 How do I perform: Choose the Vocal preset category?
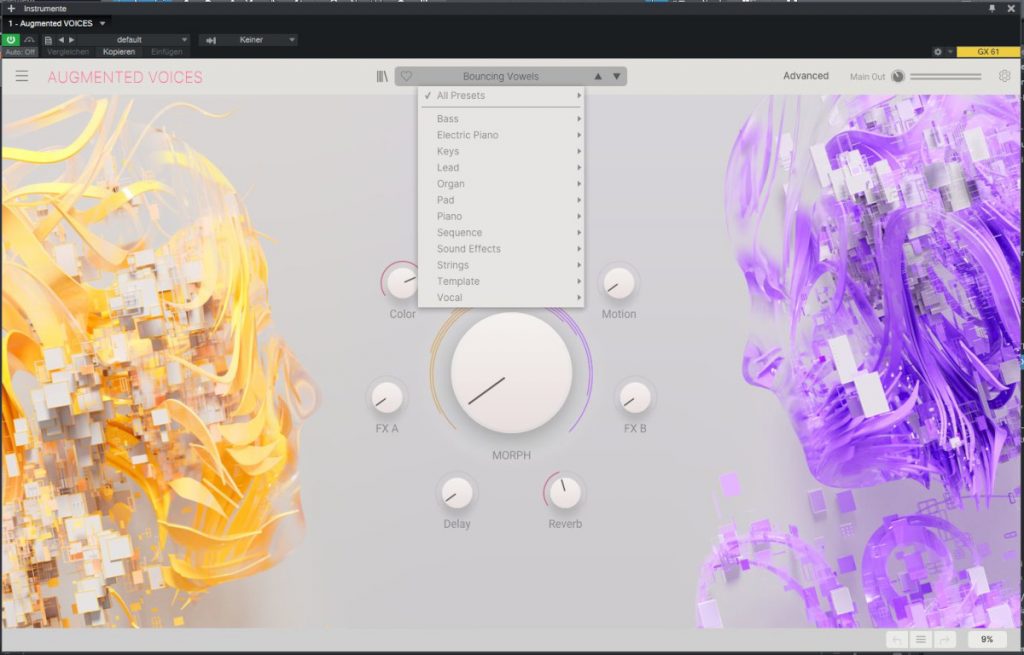tap(501, 298)
